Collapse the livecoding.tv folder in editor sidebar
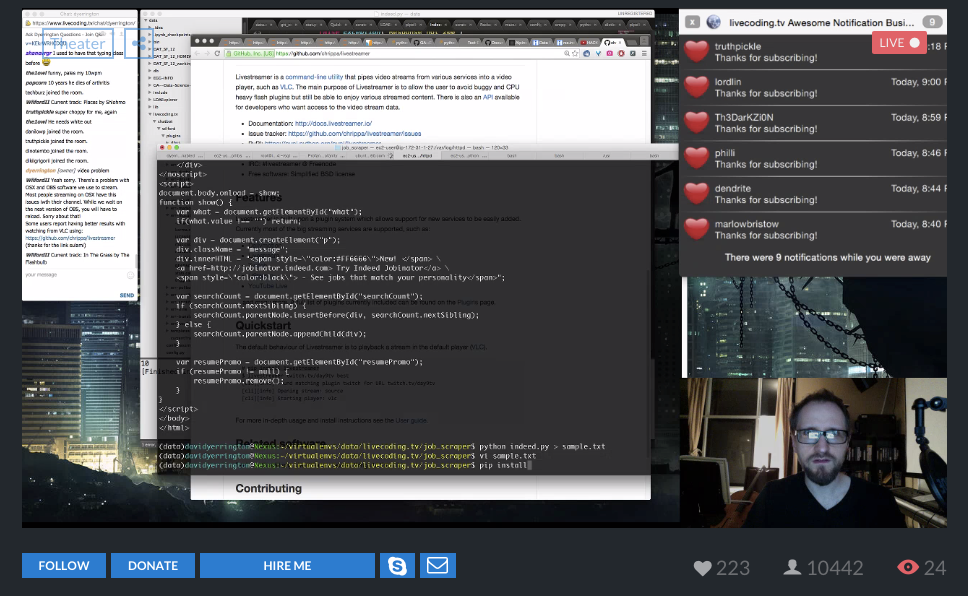The image size is (968, 596). (151, 114)
